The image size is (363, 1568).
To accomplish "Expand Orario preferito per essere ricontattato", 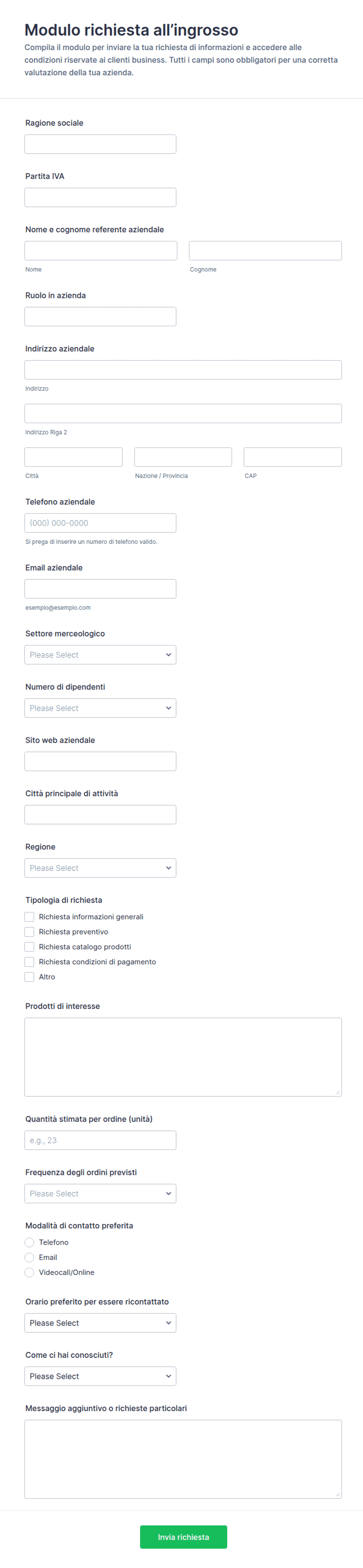I will click(x=100, y=1323).
